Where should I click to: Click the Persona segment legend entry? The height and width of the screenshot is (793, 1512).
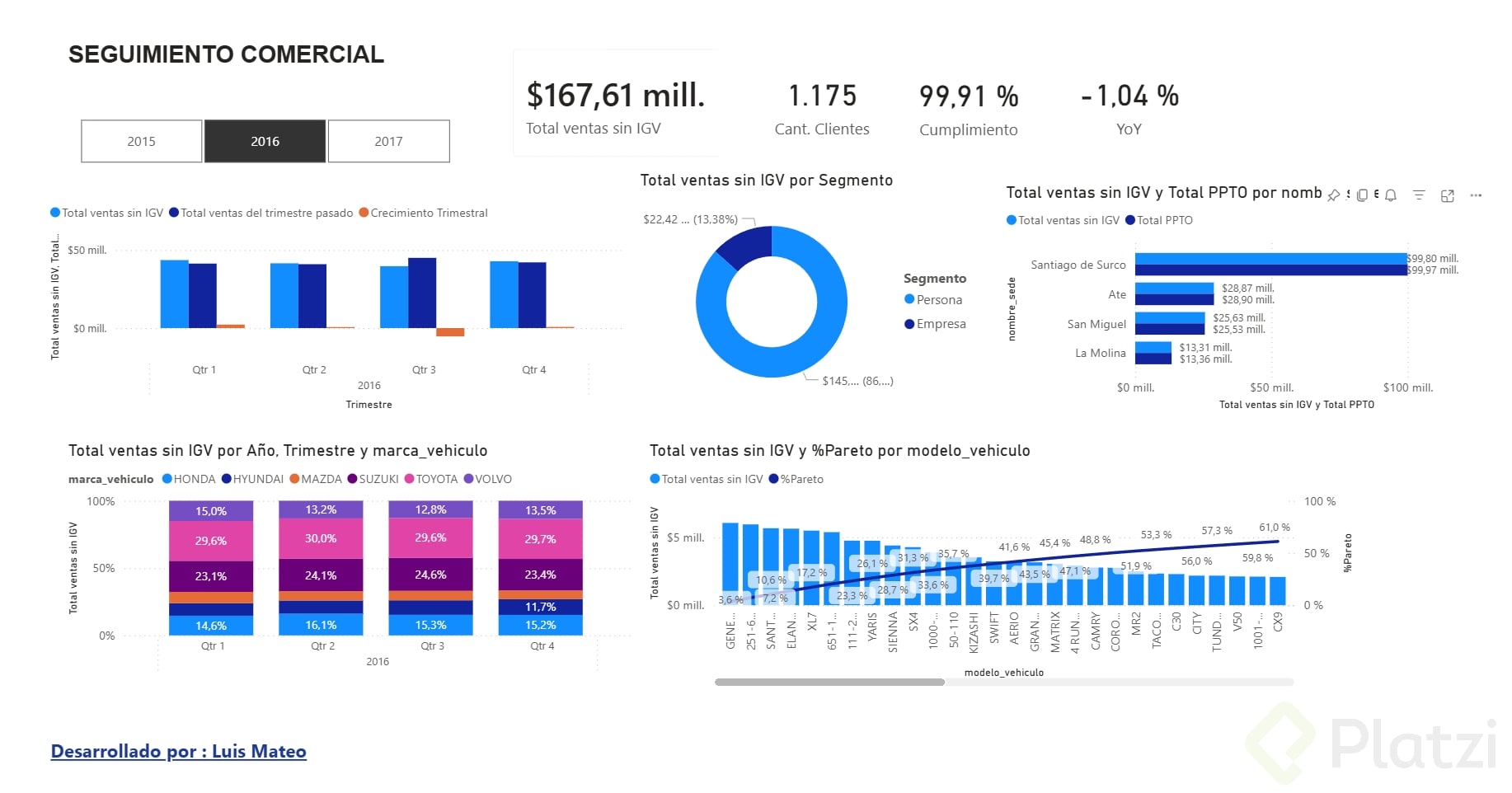(933, 300)
